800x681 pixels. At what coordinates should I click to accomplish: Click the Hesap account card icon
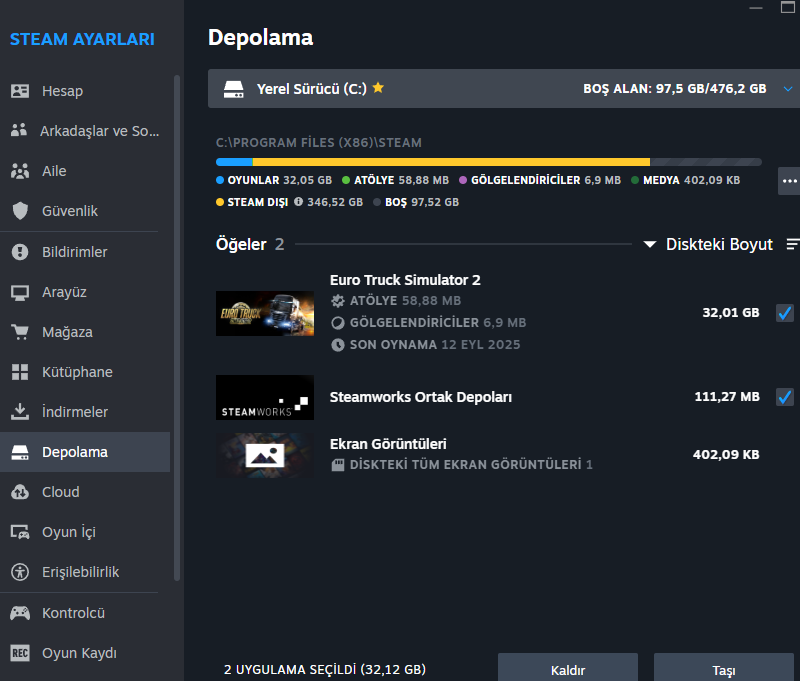click(20, 91)
